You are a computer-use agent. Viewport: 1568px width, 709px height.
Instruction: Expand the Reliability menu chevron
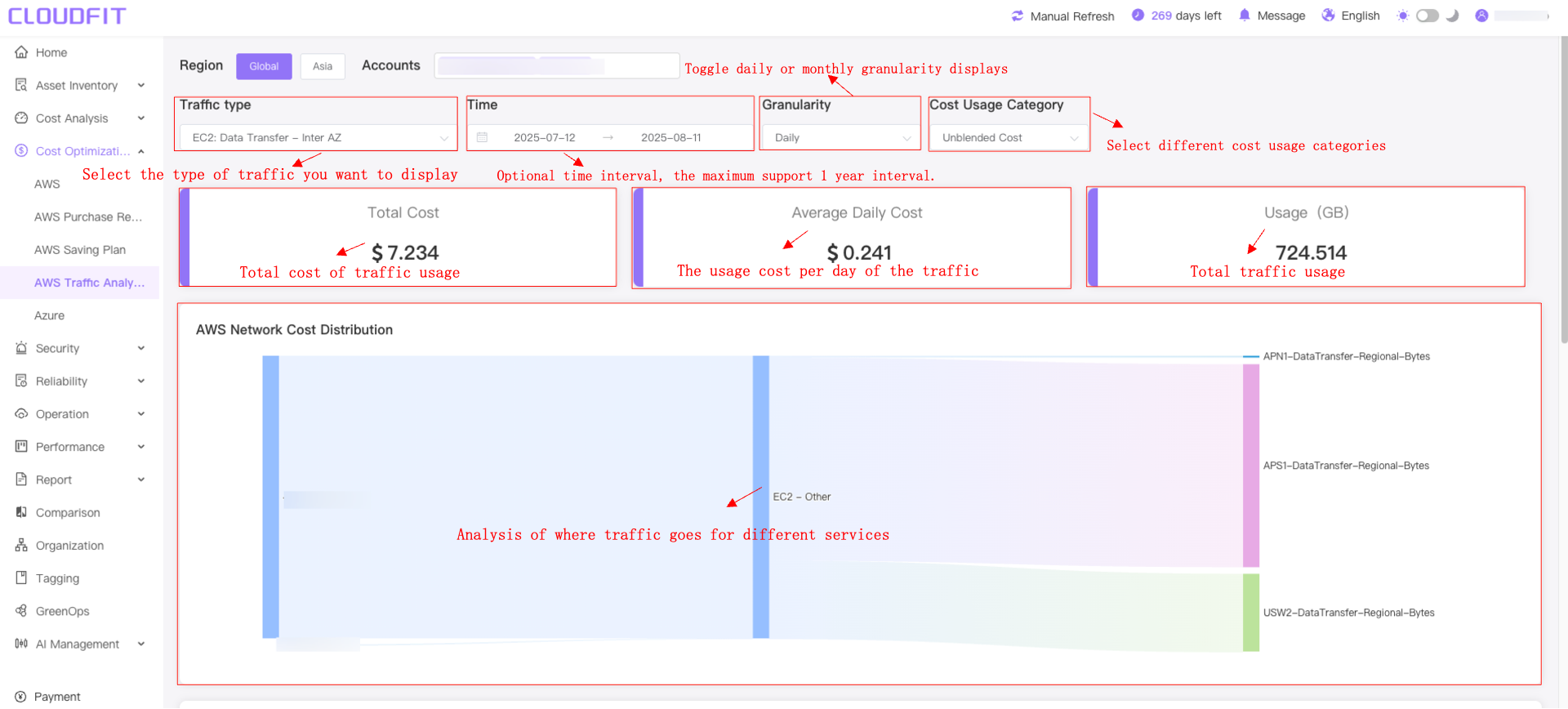click(x=141, y=381)
